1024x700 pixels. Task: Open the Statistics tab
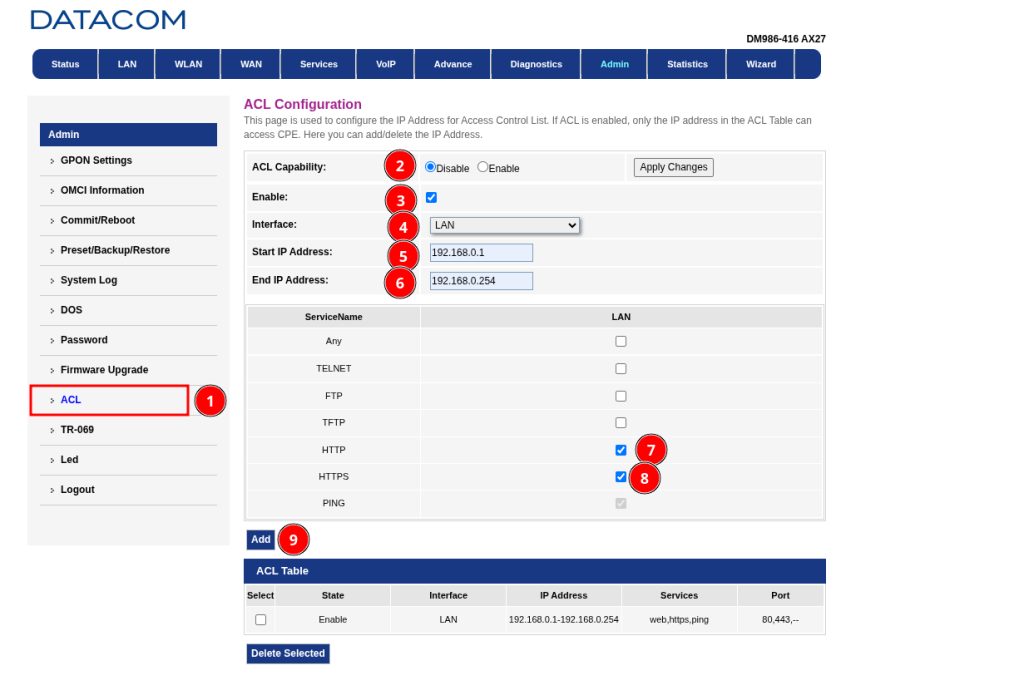687,64
